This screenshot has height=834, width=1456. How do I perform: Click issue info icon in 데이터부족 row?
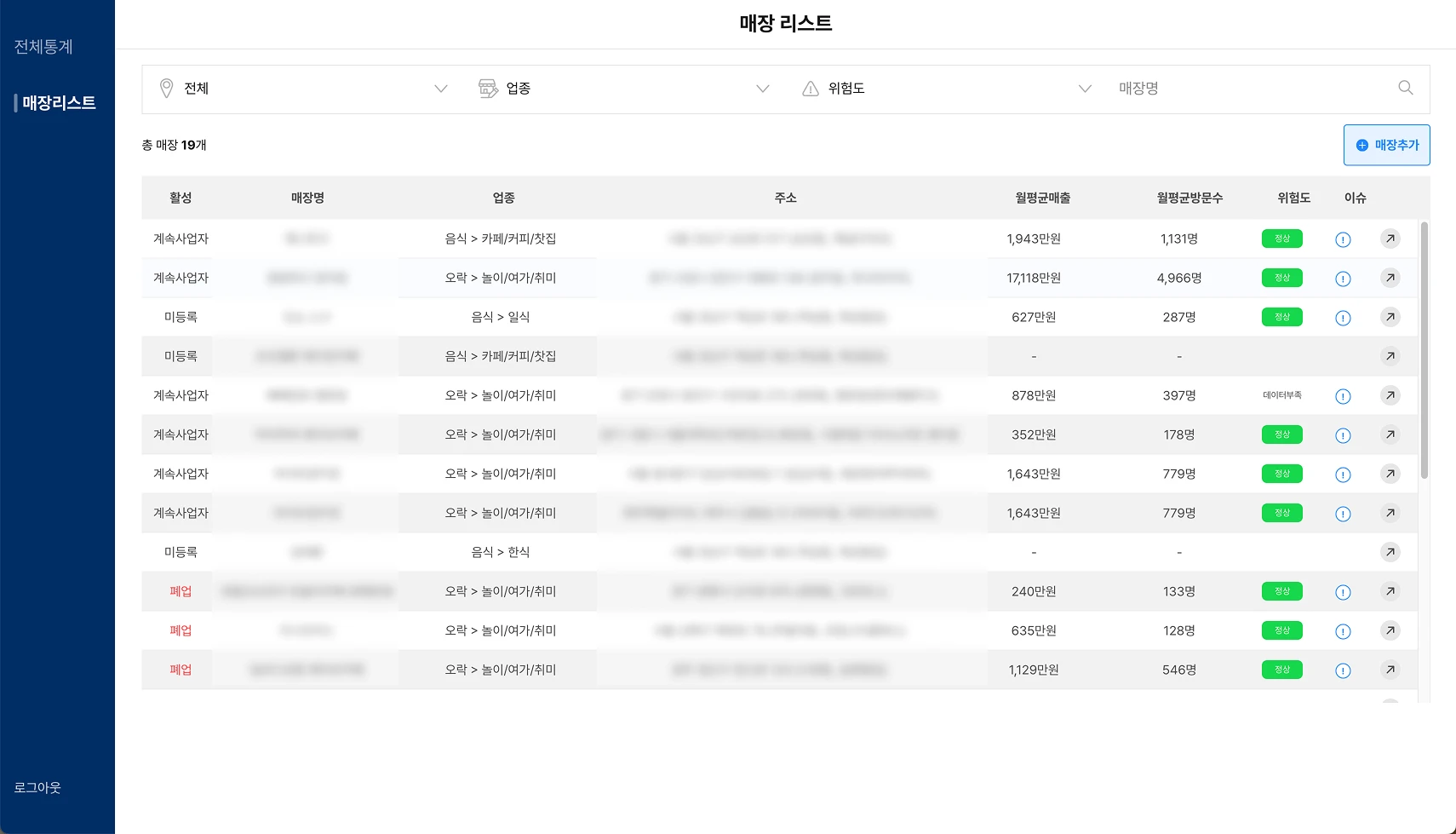pos(1343,396)
